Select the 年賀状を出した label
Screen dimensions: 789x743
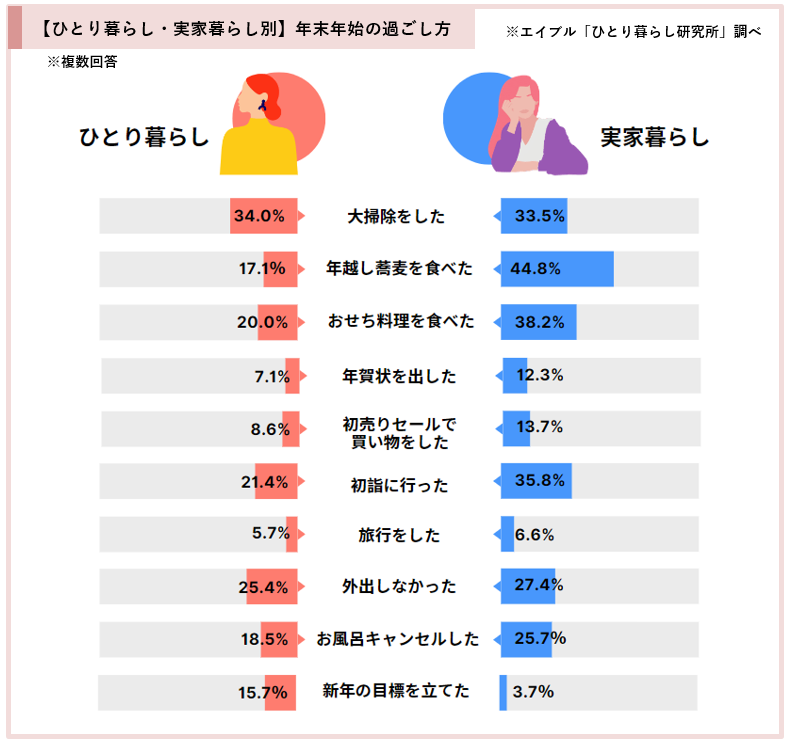pyautogui.click(x=399, y=376)
